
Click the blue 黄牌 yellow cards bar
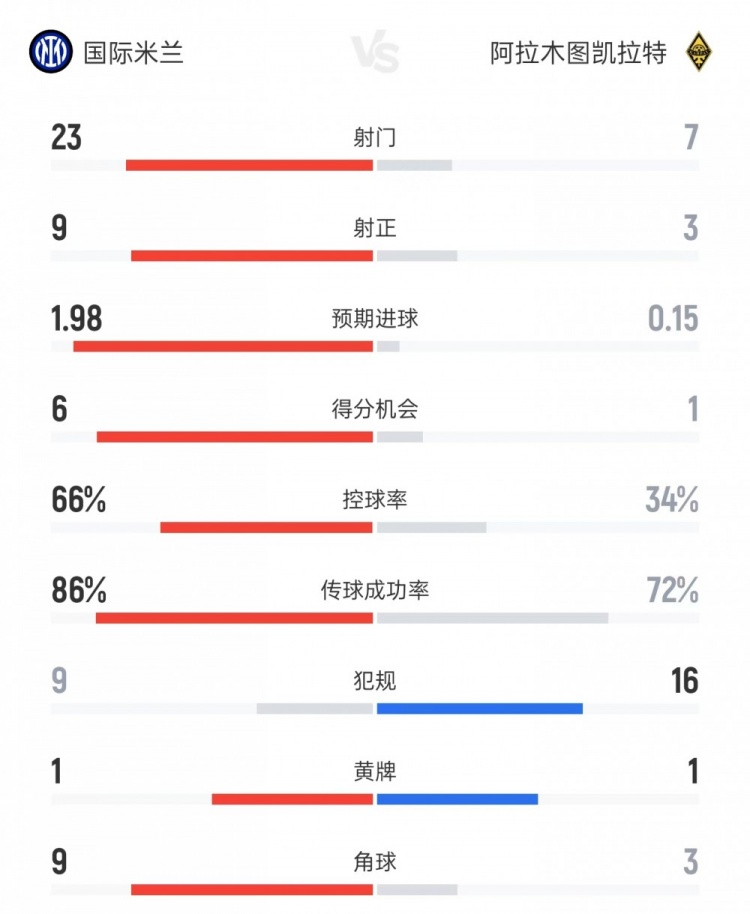point(457,799)
